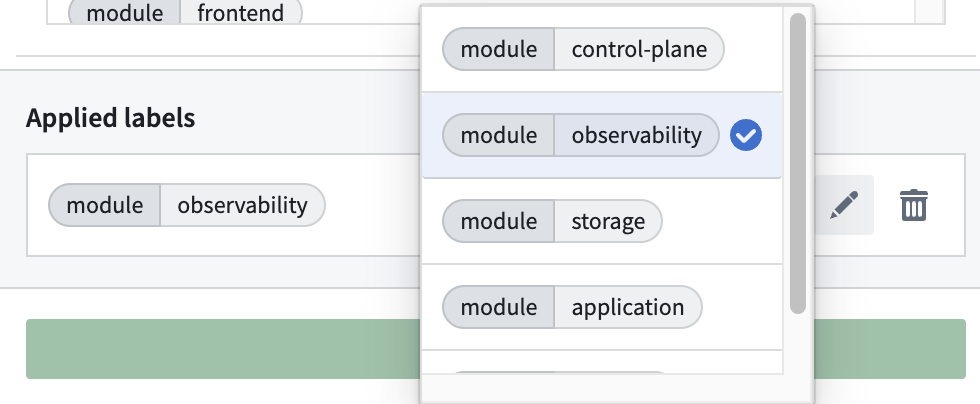The height and width of the screenshot is (404, 980).
Task: Click the module frontend label at top
Action: [x=185, y=13]
